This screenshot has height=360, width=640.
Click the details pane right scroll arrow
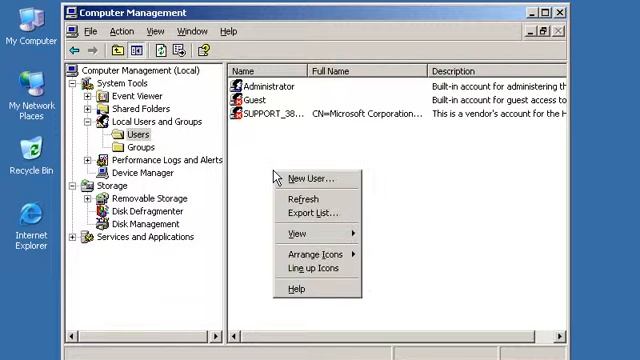click(560, 337)
